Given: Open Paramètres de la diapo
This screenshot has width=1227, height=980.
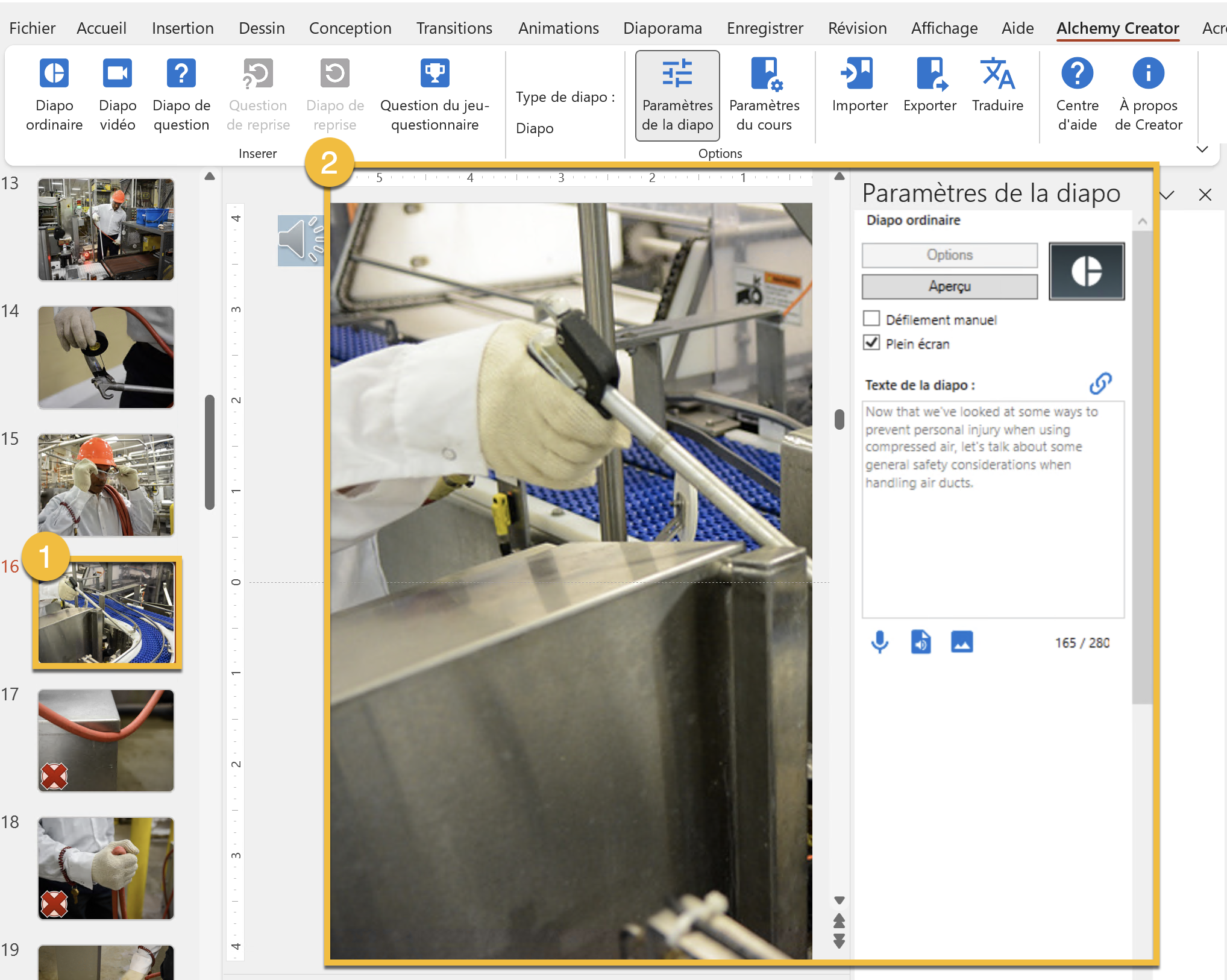Looking at the screenshot, I should 677,96.
